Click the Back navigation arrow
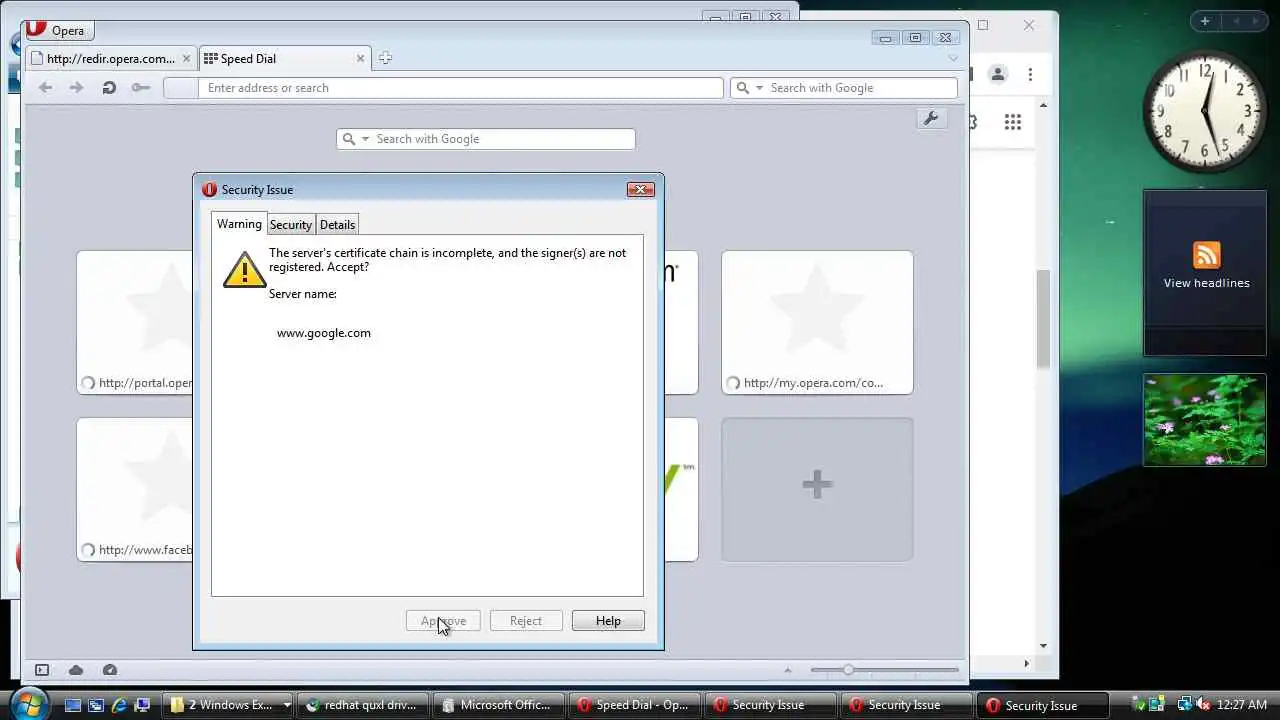 coord(45,88)
